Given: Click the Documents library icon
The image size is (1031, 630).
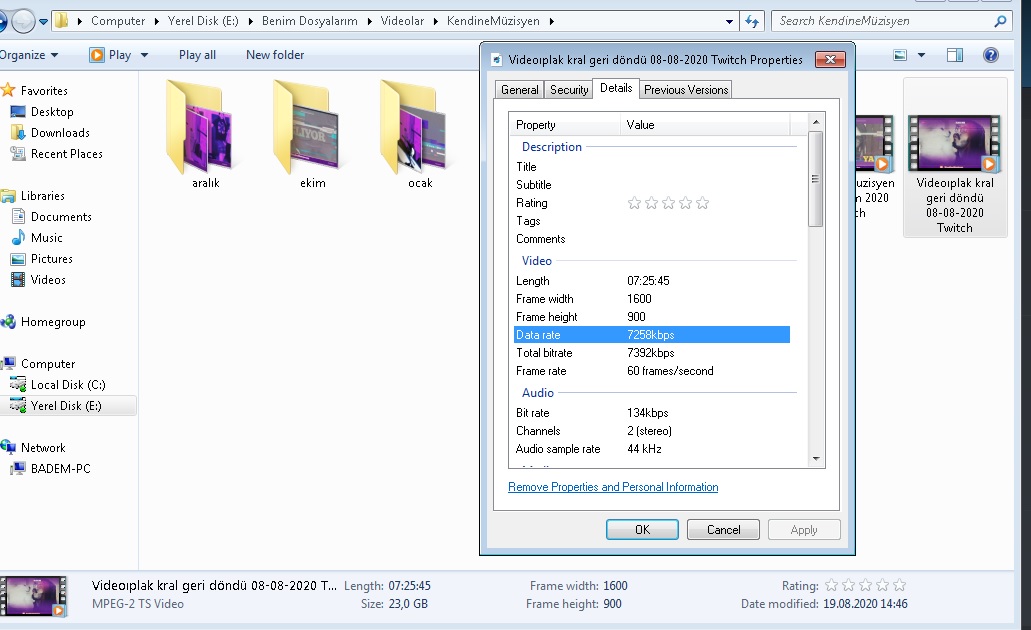Looking at the screenshot, I should [18, 216].
